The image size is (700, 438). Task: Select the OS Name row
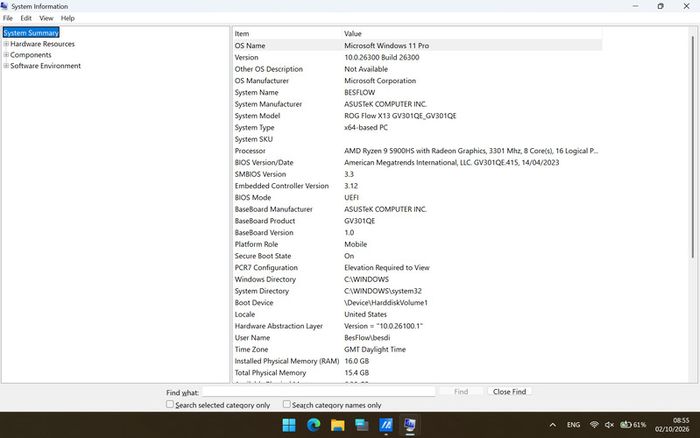click(417, 46)
